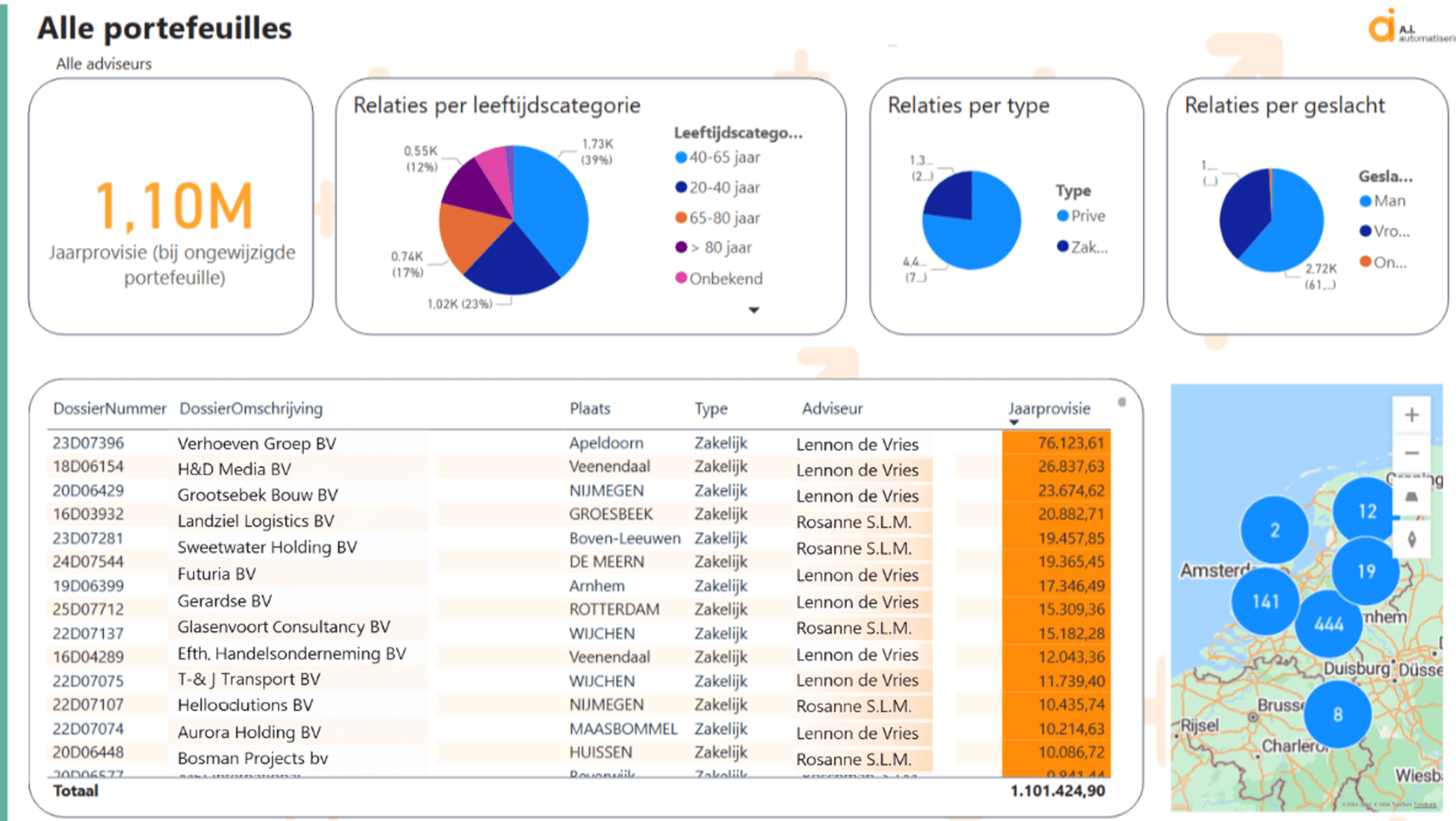Select the Grootsebek Bouw BV cell
This screenshot has height=821, width=1456.
tap(258, 495)
